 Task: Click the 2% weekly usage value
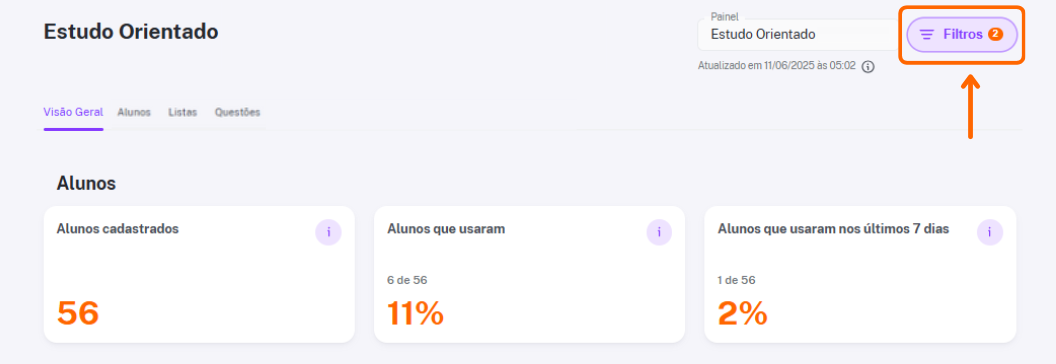point(743,313)
